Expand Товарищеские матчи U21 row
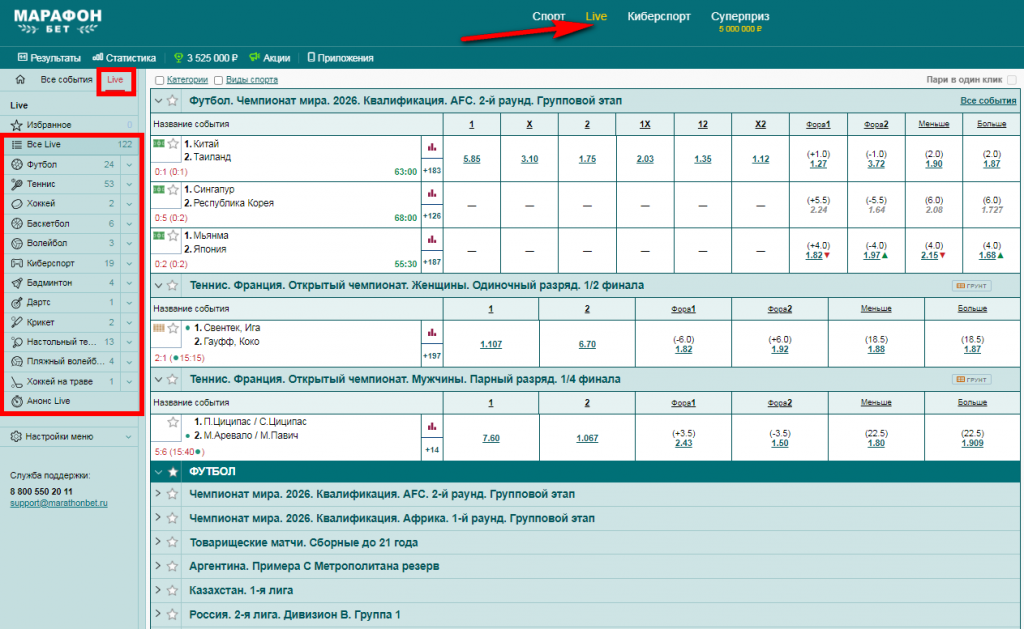The height and width of the screenshot is (629, 1024). pyautogui.click(x=158, y=542)
